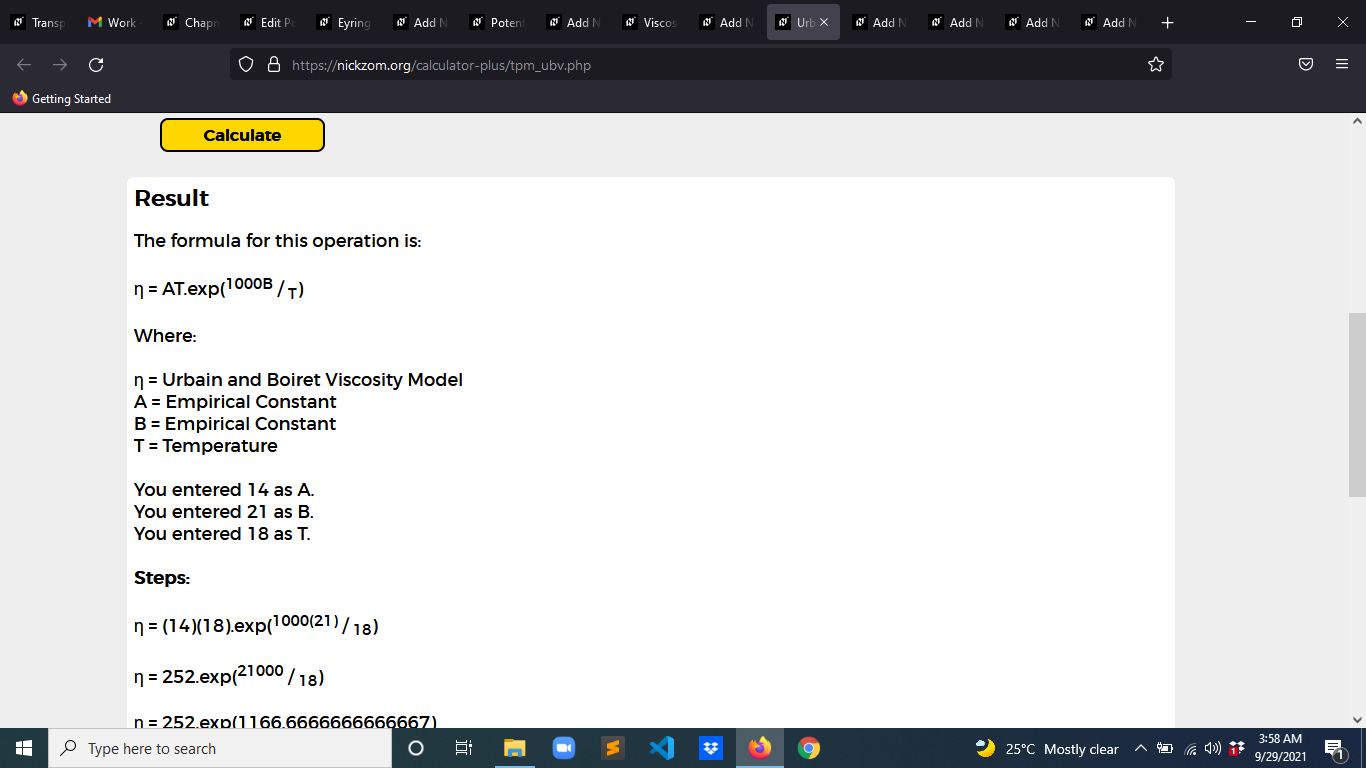Open Visual Studio Code from taskbar

click(661, 748)
